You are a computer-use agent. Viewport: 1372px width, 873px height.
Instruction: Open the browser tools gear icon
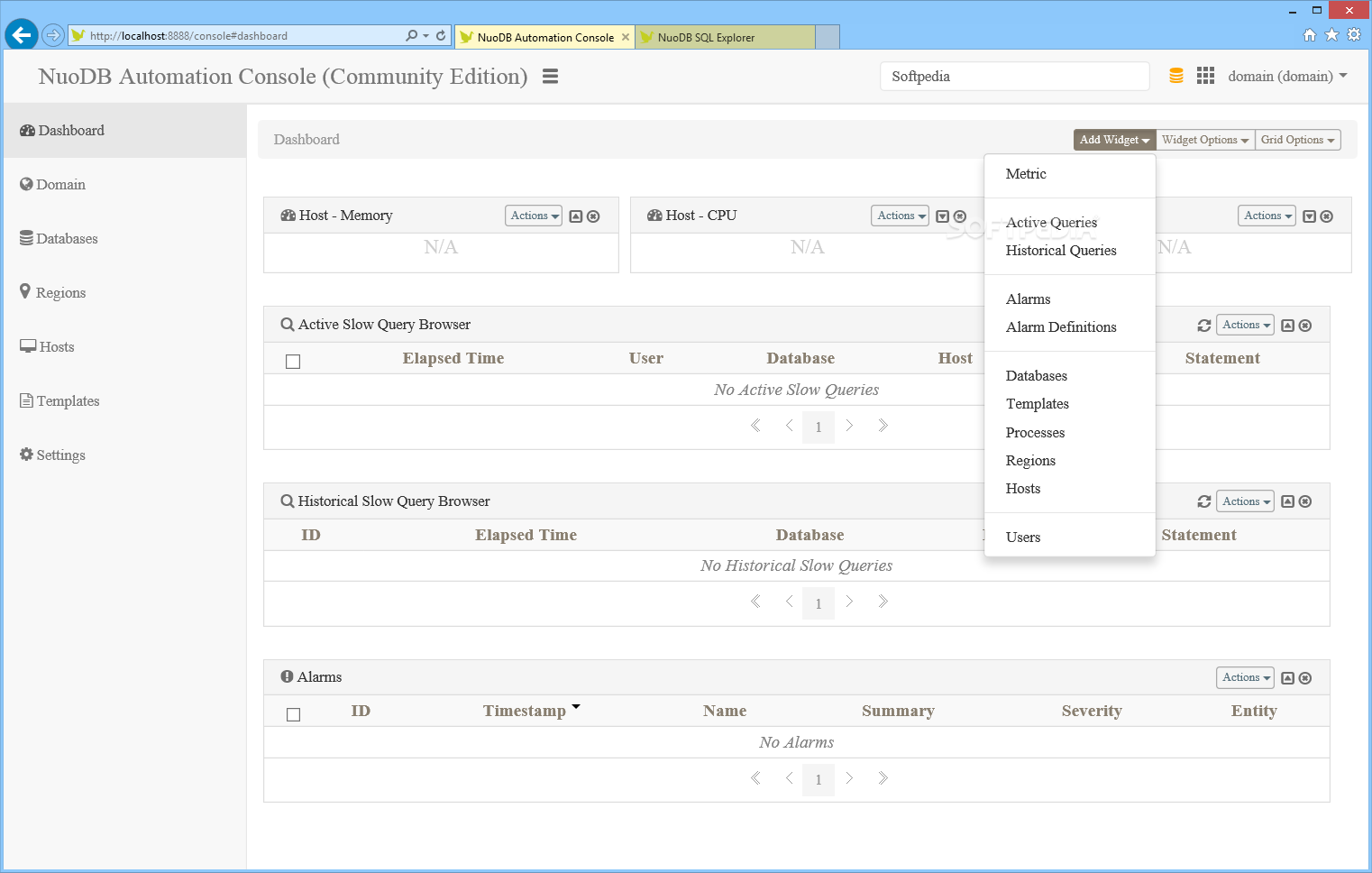point(1353,35)
